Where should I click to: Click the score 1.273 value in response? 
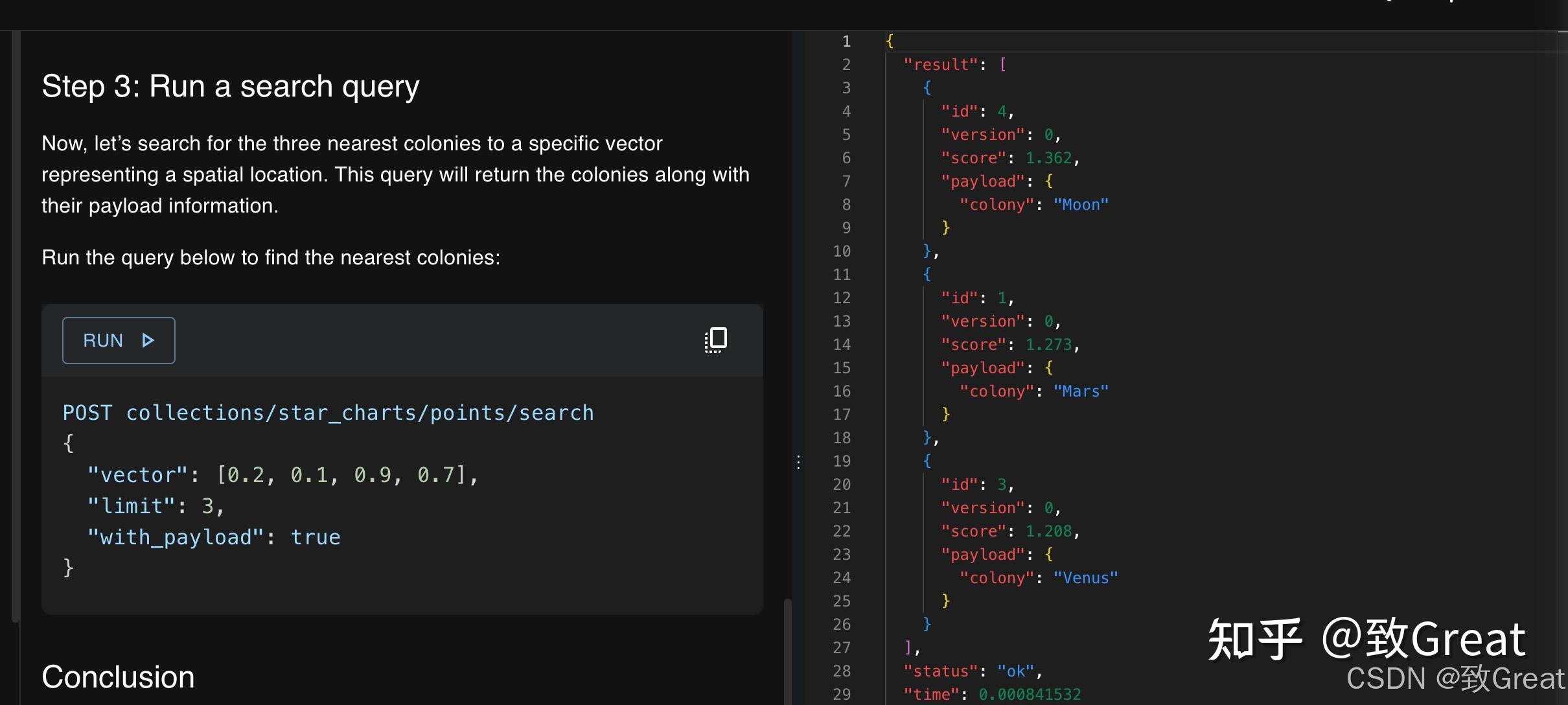pyautogui.click(x=1048, y=345)
